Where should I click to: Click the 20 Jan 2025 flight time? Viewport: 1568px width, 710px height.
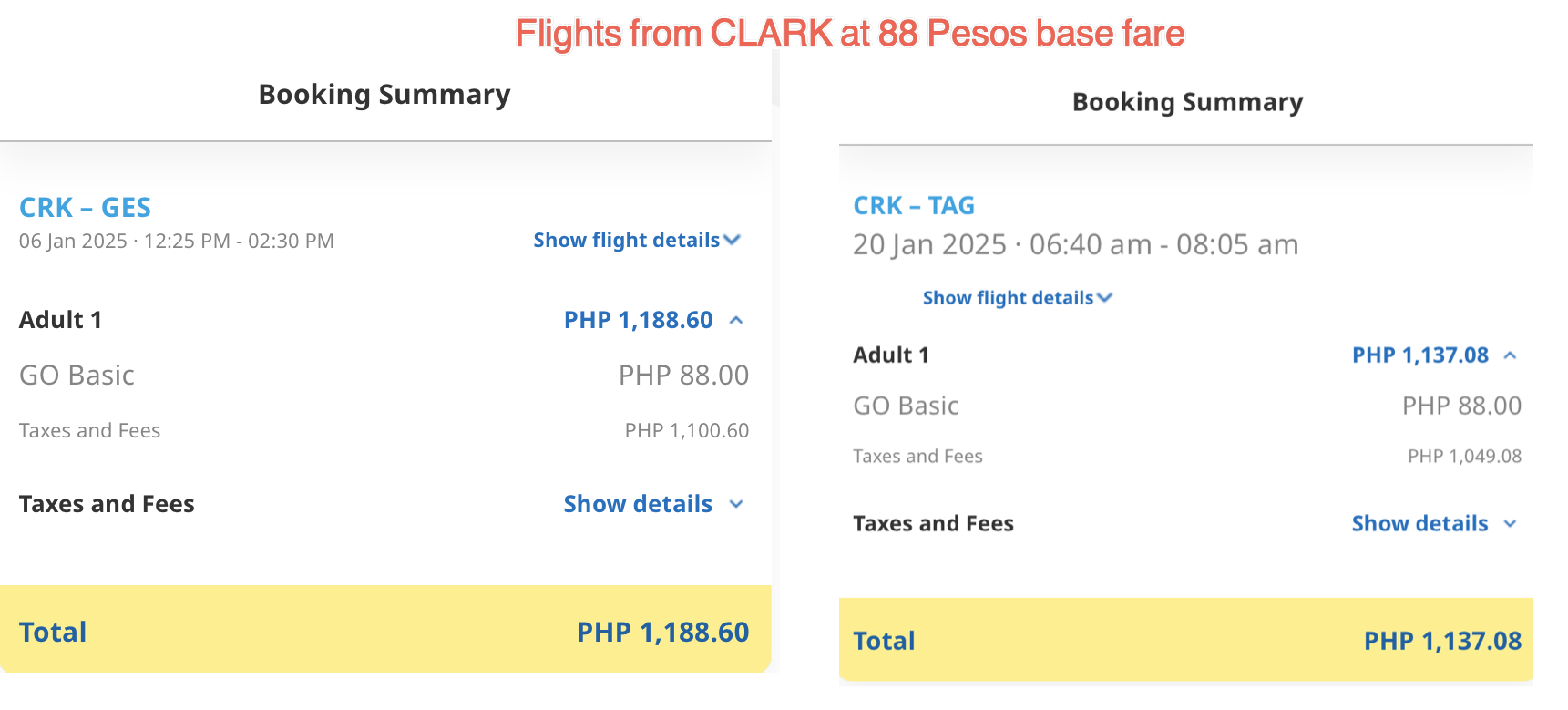[x=1075, y=245]
